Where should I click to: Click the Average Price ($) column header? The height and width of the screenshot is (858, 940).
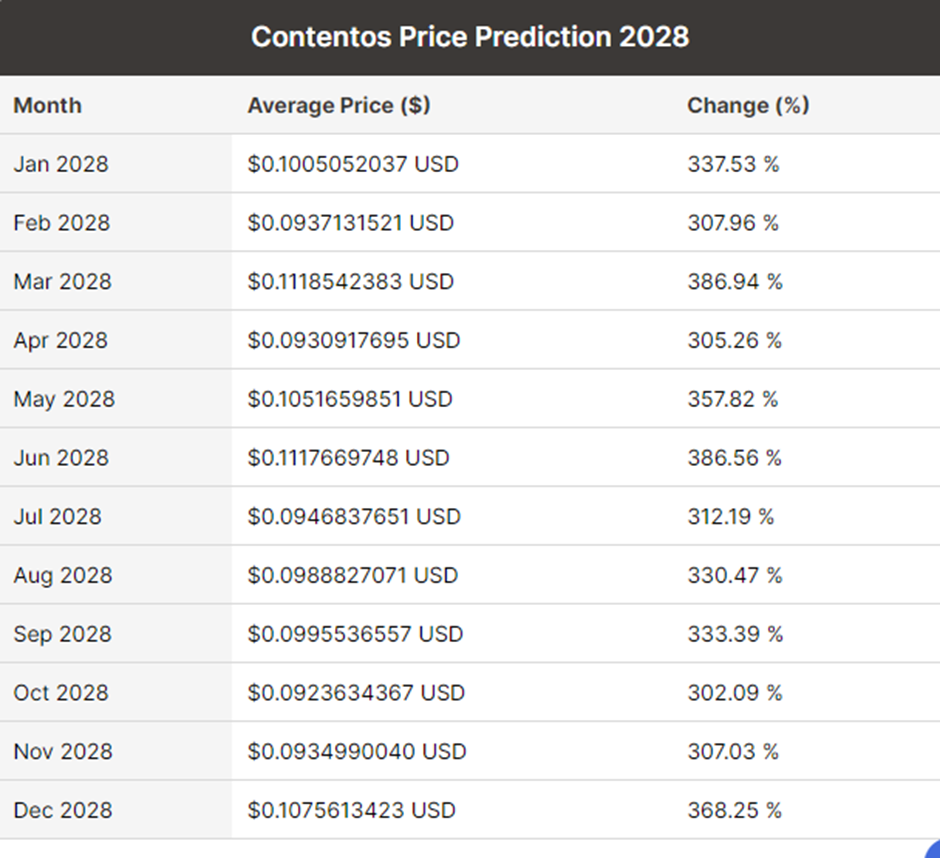point(339,106)
